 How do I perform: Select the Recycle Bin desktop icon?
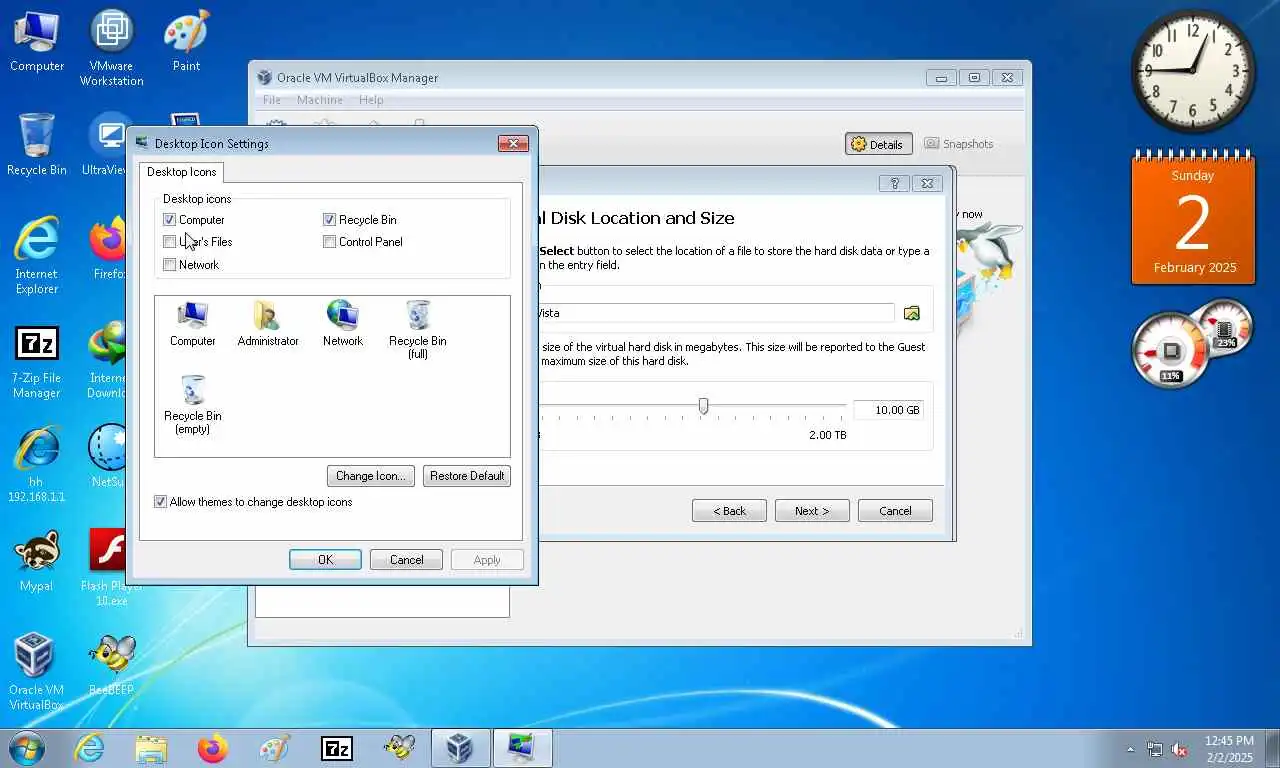coord(37,145)
